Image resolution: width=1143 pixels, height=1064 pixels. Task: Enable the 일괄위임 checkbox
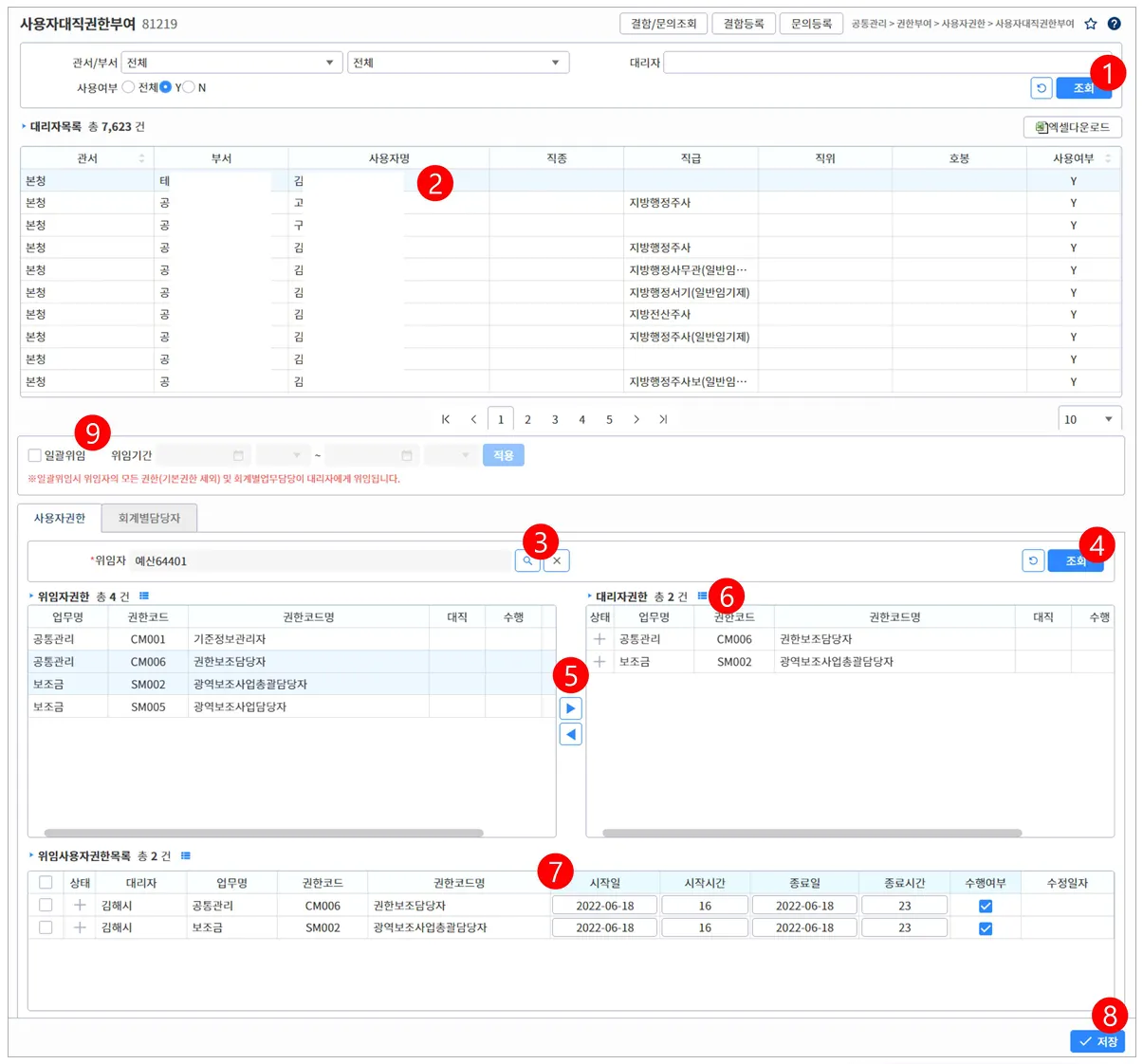pos(35,455)
